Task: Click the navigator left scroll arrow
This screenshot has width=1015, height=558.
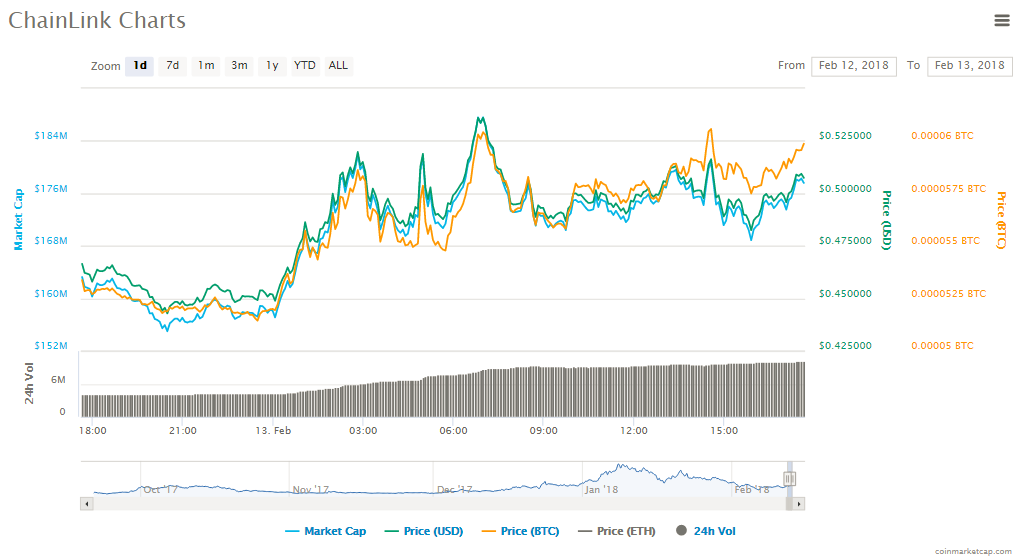Action: pos(87,504)
